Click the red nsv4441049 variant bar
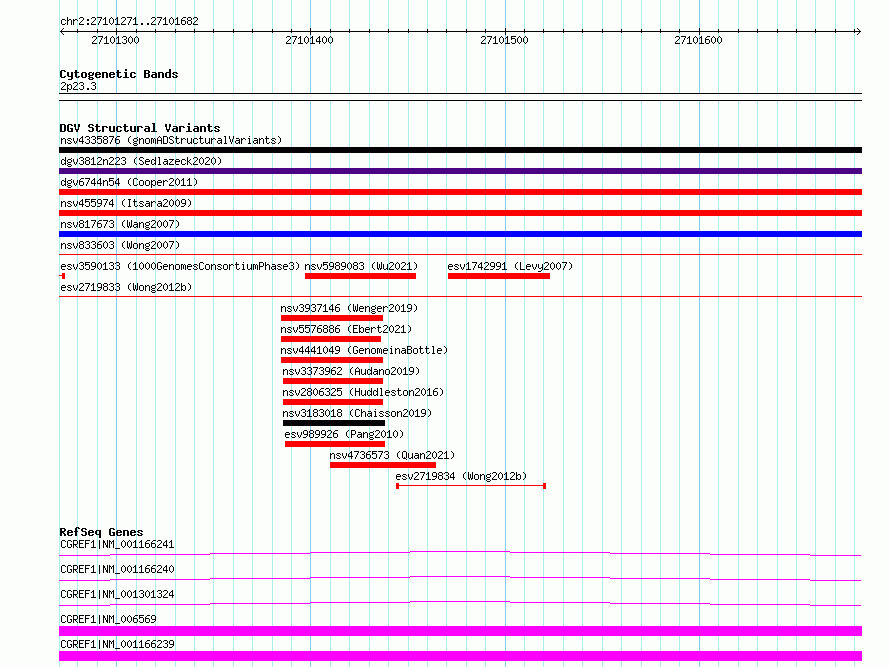Screen dimensions: 890x667 pyautogui.click(x=332, y=360)
